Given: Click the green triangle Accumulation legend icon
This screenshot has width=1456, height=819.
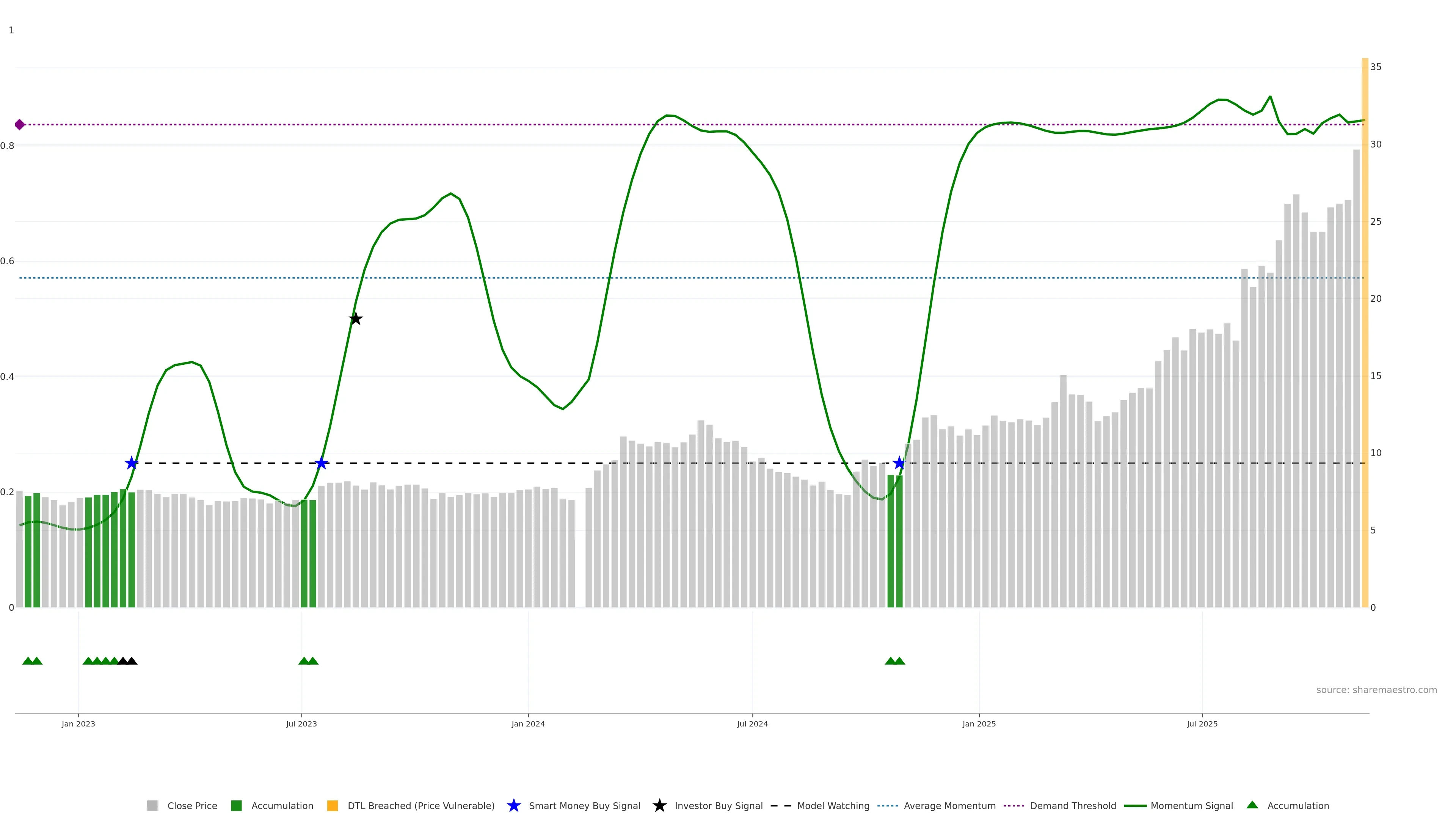Looking at the screenshot, I should [1252, 805].
